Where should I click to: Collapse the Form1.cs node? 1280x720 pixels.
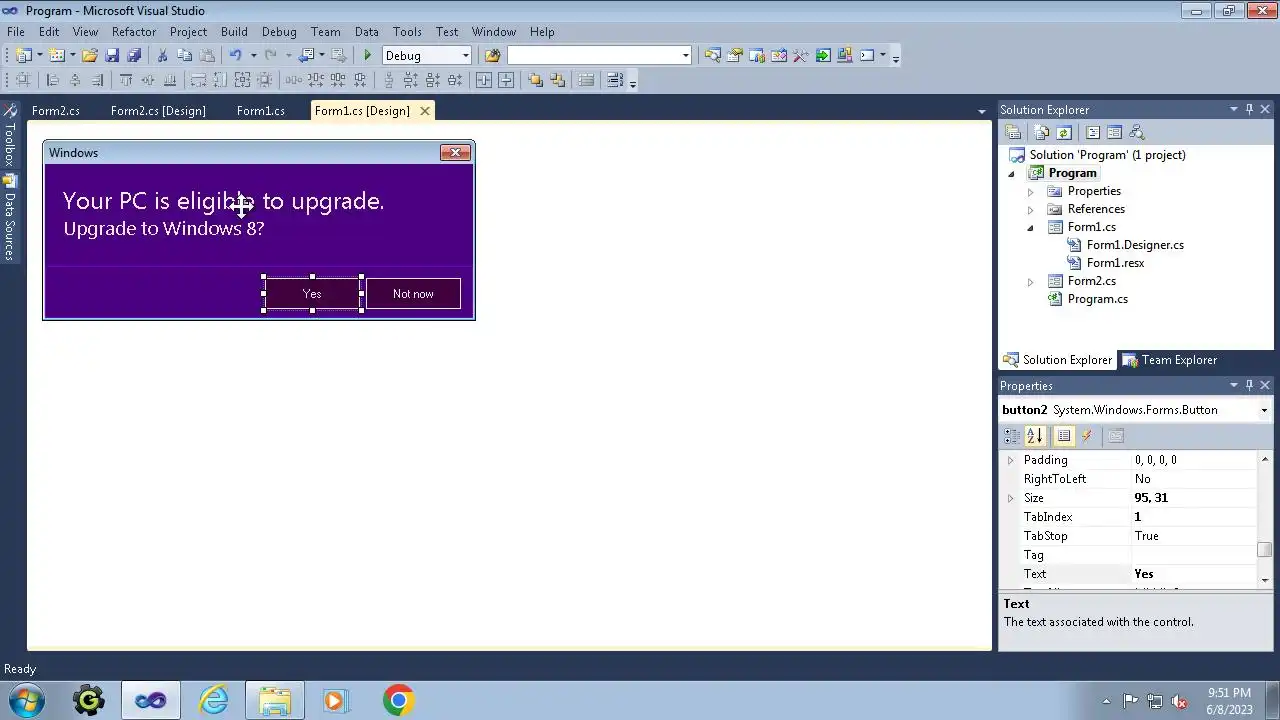(x=1030, y=228)
